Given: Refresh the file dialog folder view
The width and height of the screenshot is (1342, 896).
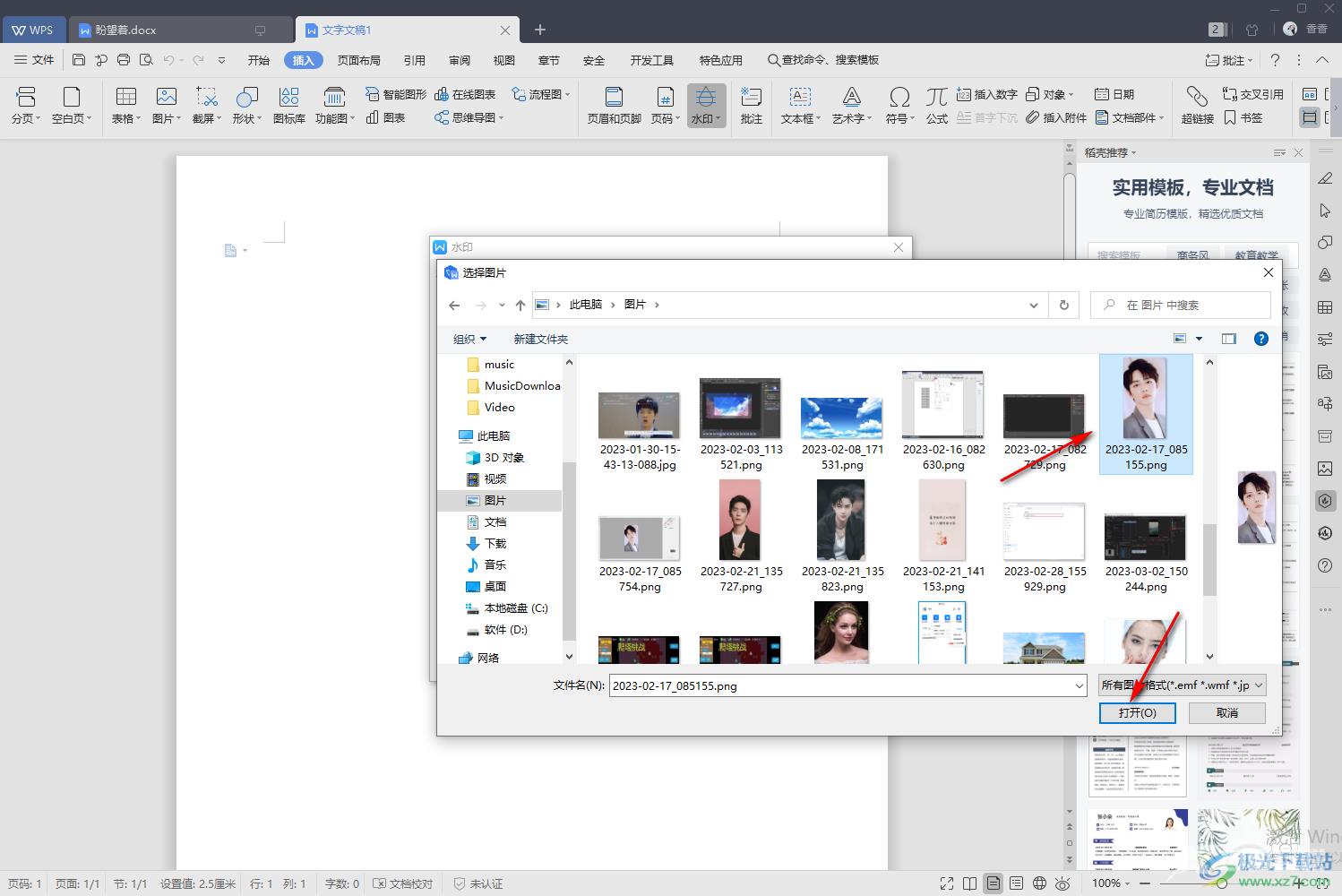Looking at the screenshot, I should click(x=1063, y=305).
